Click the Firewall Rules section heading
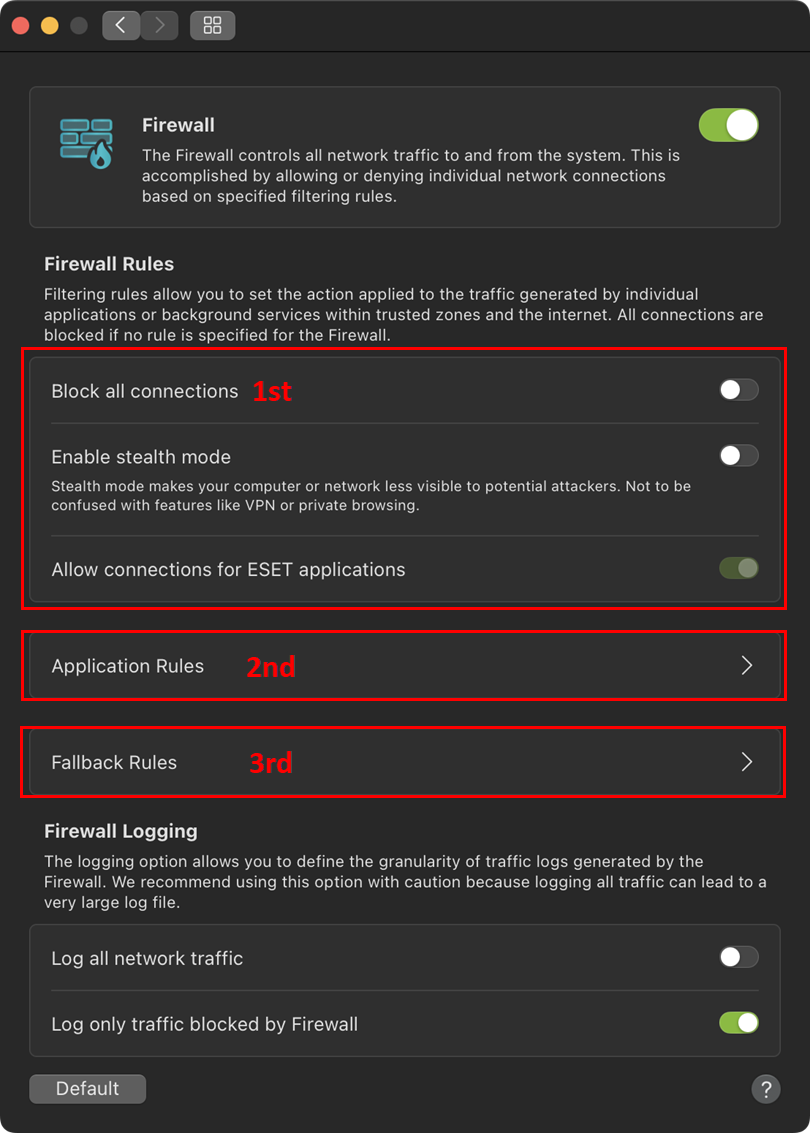Viewport: 810px width, 1133px height. [x=109, y=264]
